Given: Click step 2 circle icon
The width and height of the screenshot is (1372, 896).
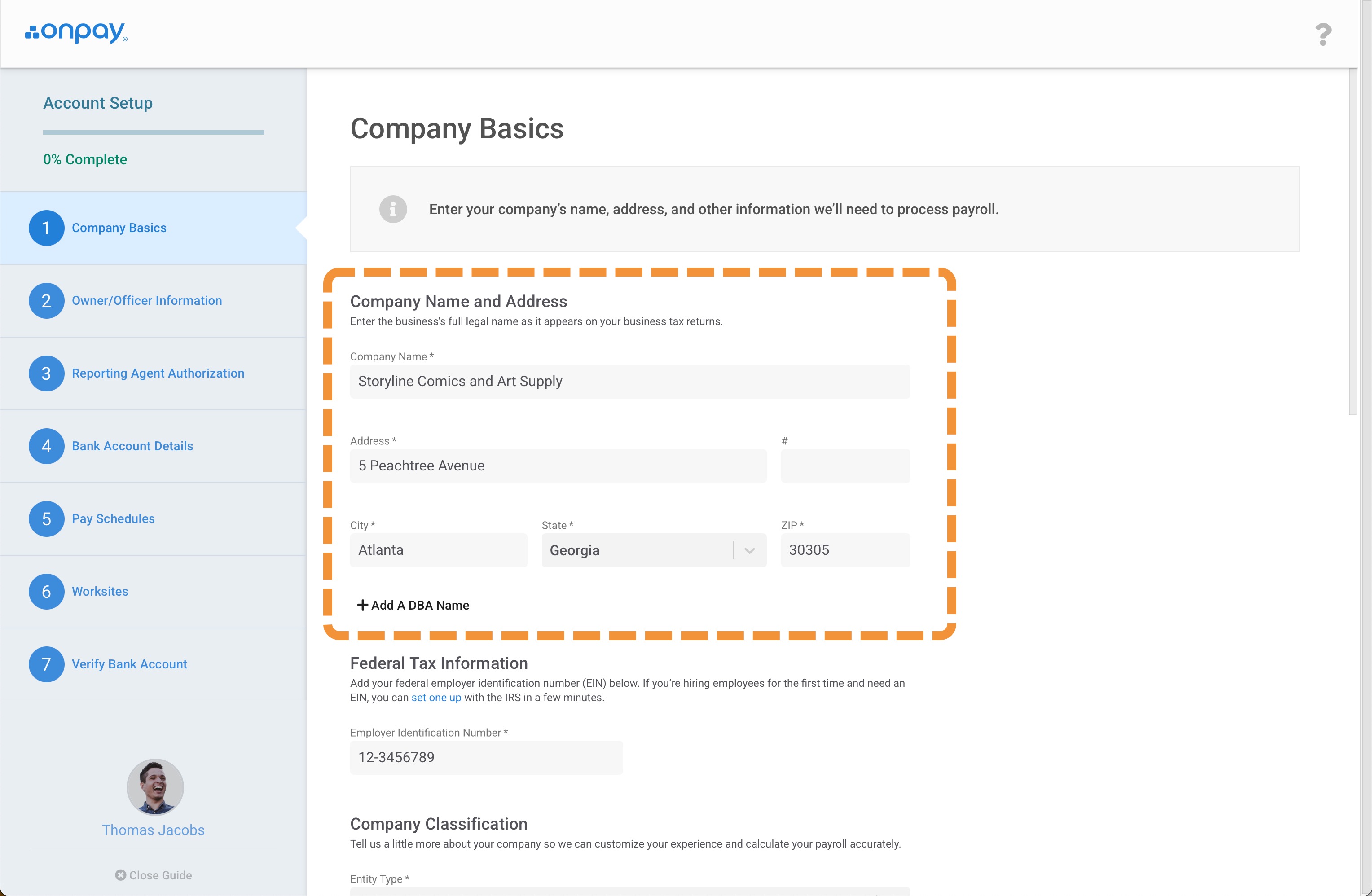Looking at the screenshot, I should (x=46, y=300).
